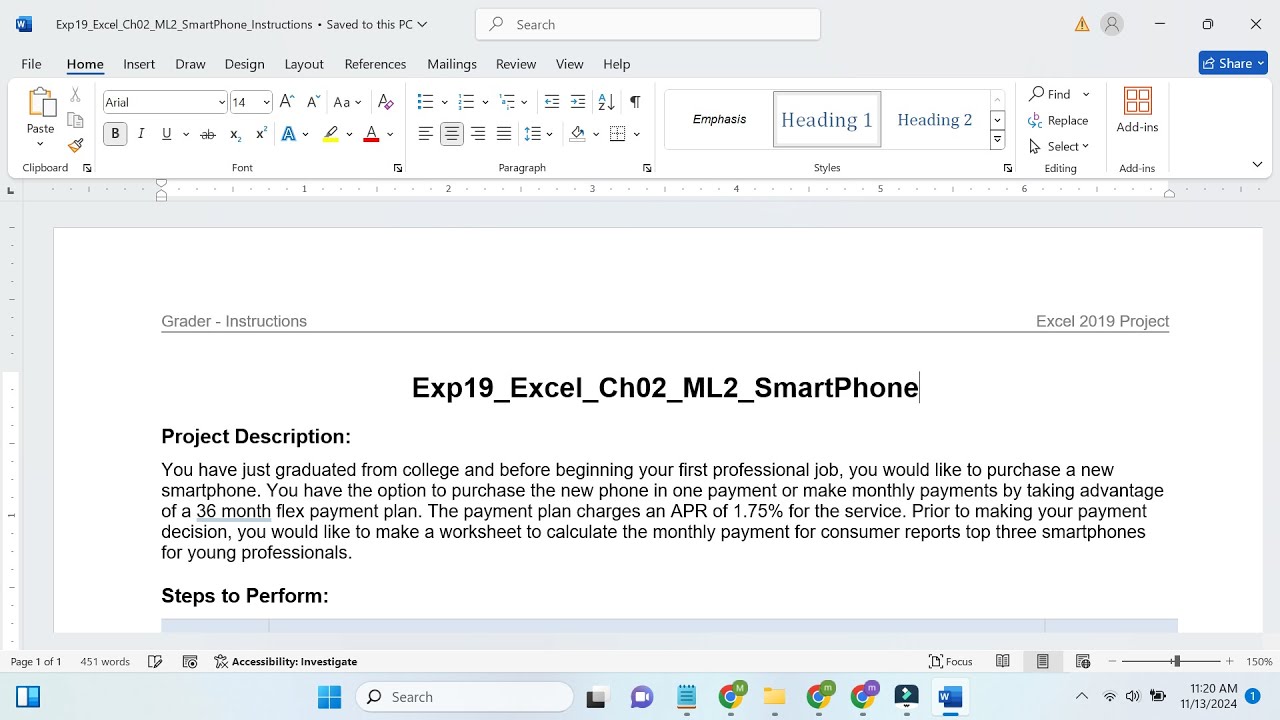Toggle Subscript formatting
1280x720 pixels.
235,134
